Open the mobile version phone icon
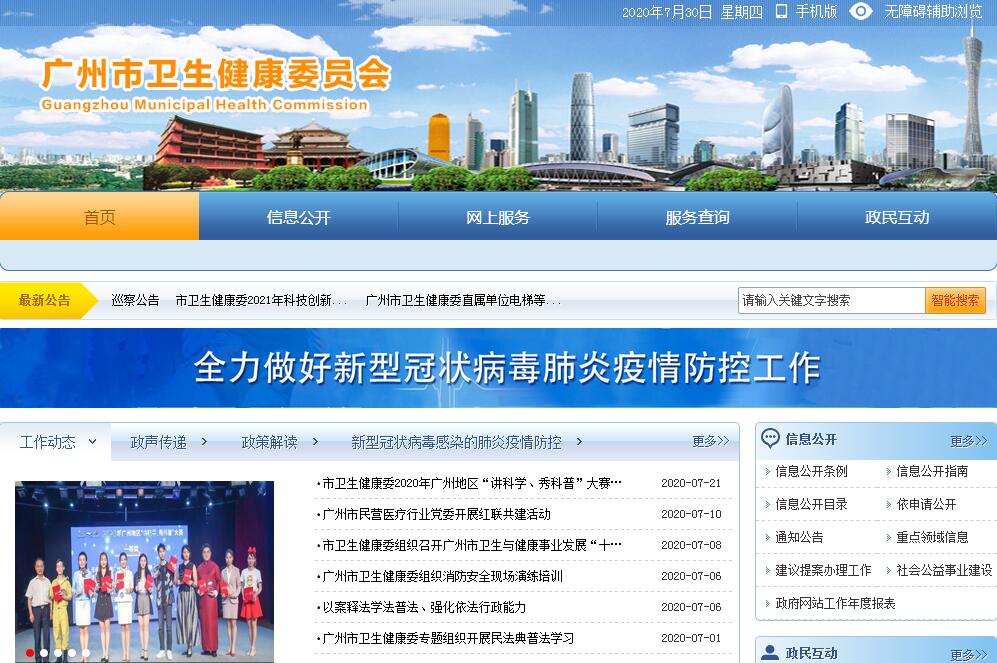Screen dimensions: 997x663 (x=781, y=11)
